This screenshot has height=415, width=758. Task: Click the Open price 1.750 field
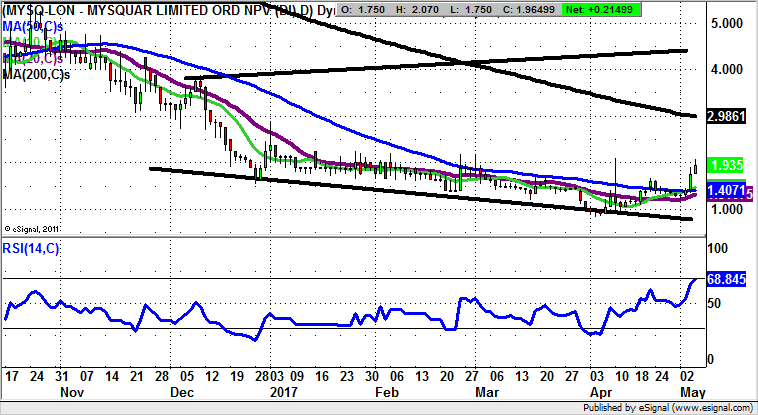tap(369, 10)
